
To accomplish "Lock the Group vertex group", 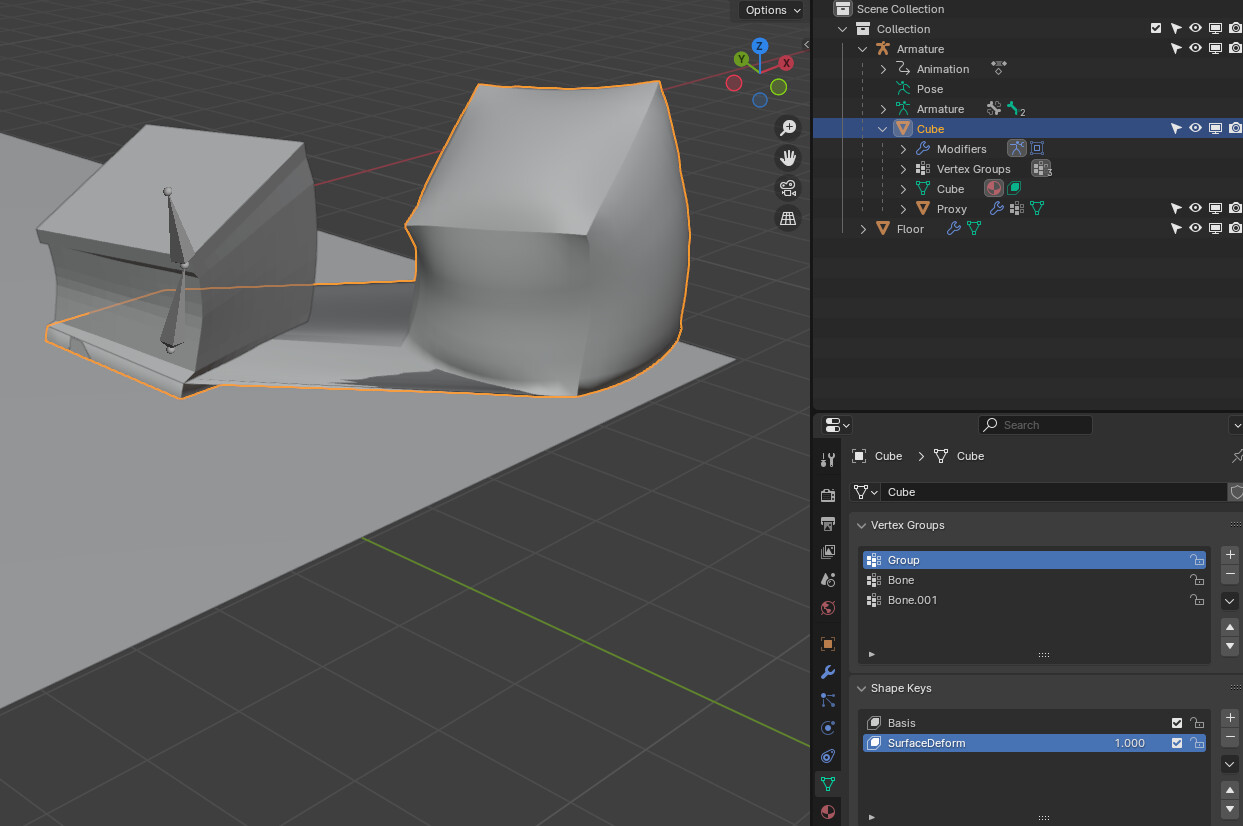I will (1196, 560).
